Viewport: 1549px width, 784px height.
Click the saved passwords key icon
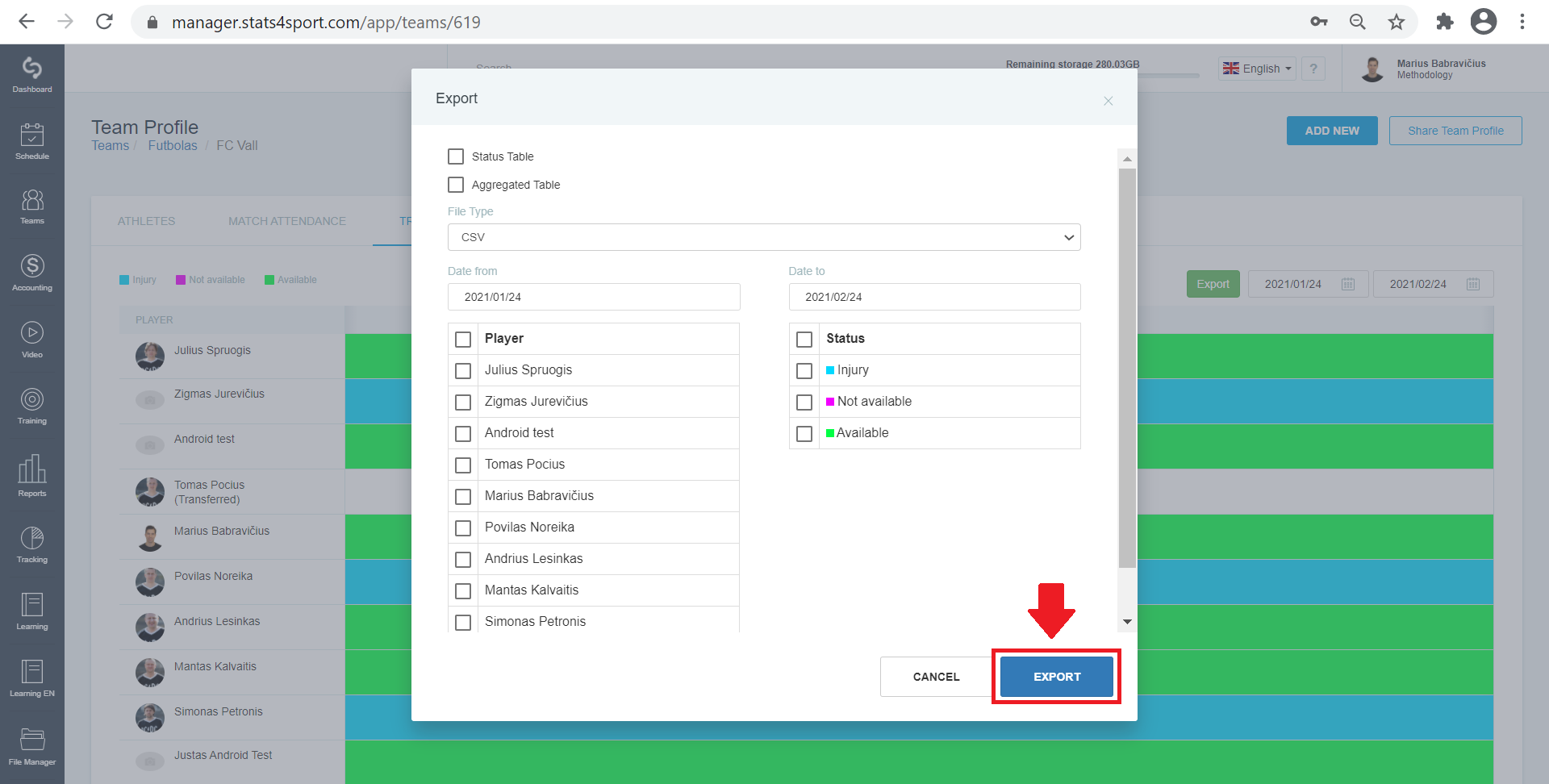[x=1319, y=22]
